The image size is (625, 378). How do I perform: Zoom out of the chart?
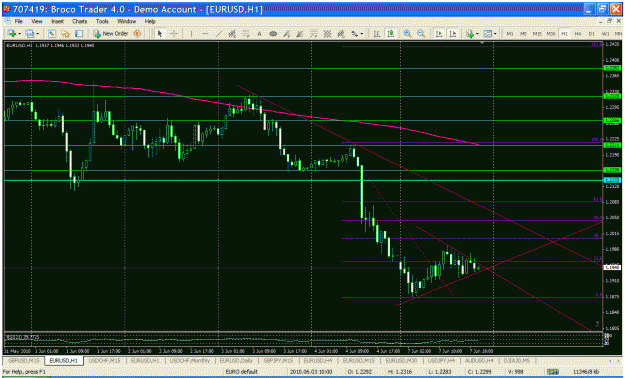coord(421,34)
